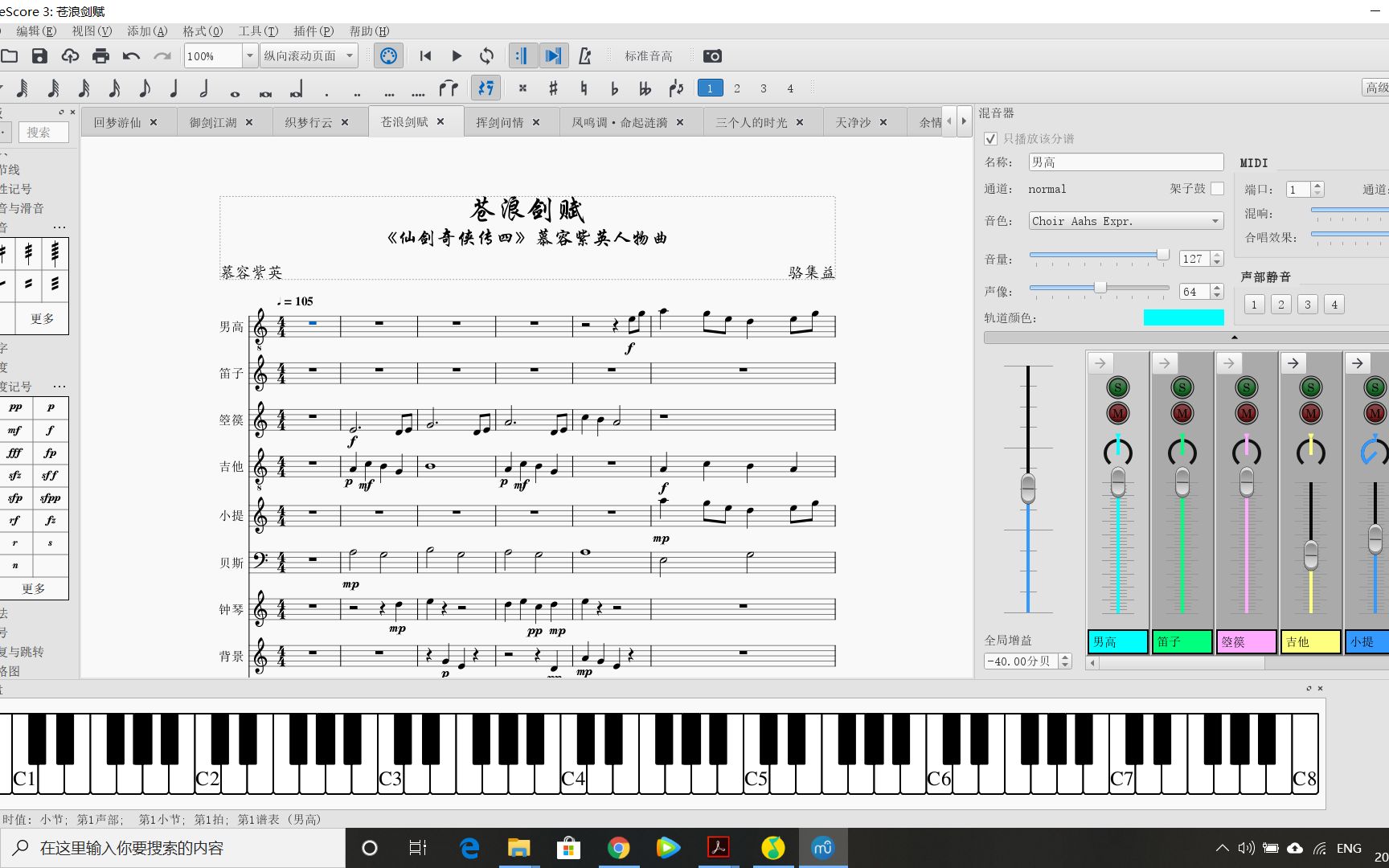The image size is (1389, 868).
Task: Toggle pan score during playback
Action: click(x=553, y=55)
